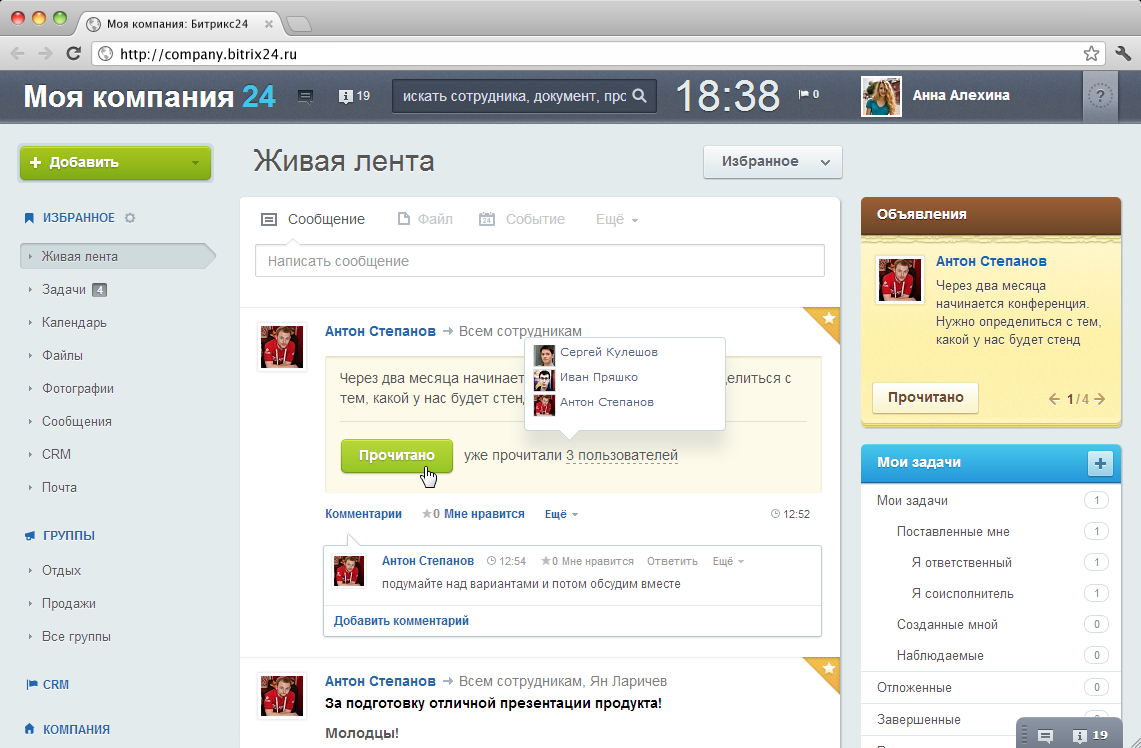Image resolution: width=1141 pixels, height=748 pixels.
Task: Open Сообщения in sidebar
Action: pos(76,421)
